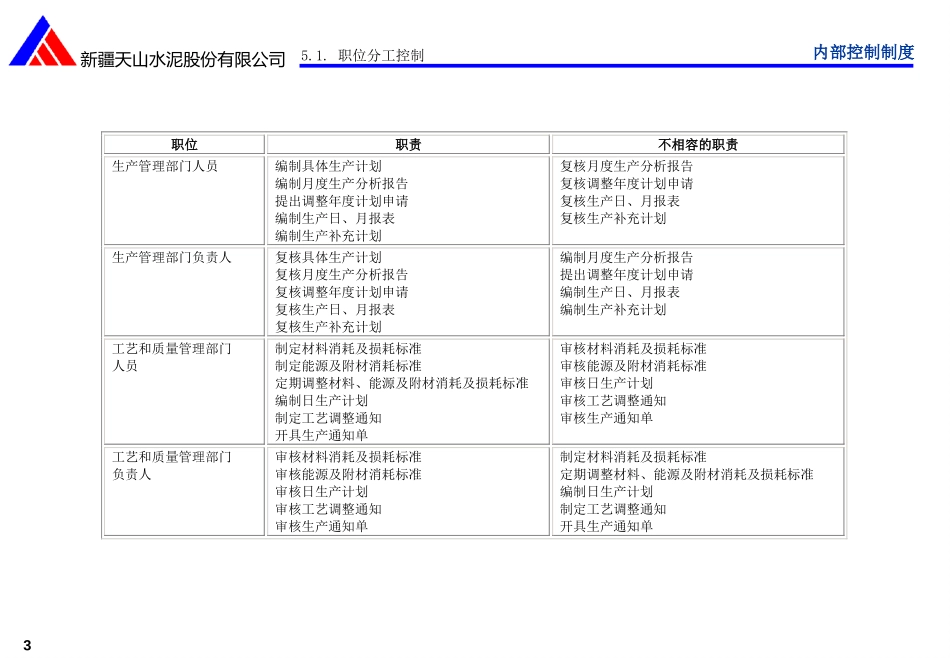The height and width of the screenshot is (658, 950).
Task: Select 复核月度生产分析报告 in 生产管理部门负责人 duties
Action: (342, 274)
